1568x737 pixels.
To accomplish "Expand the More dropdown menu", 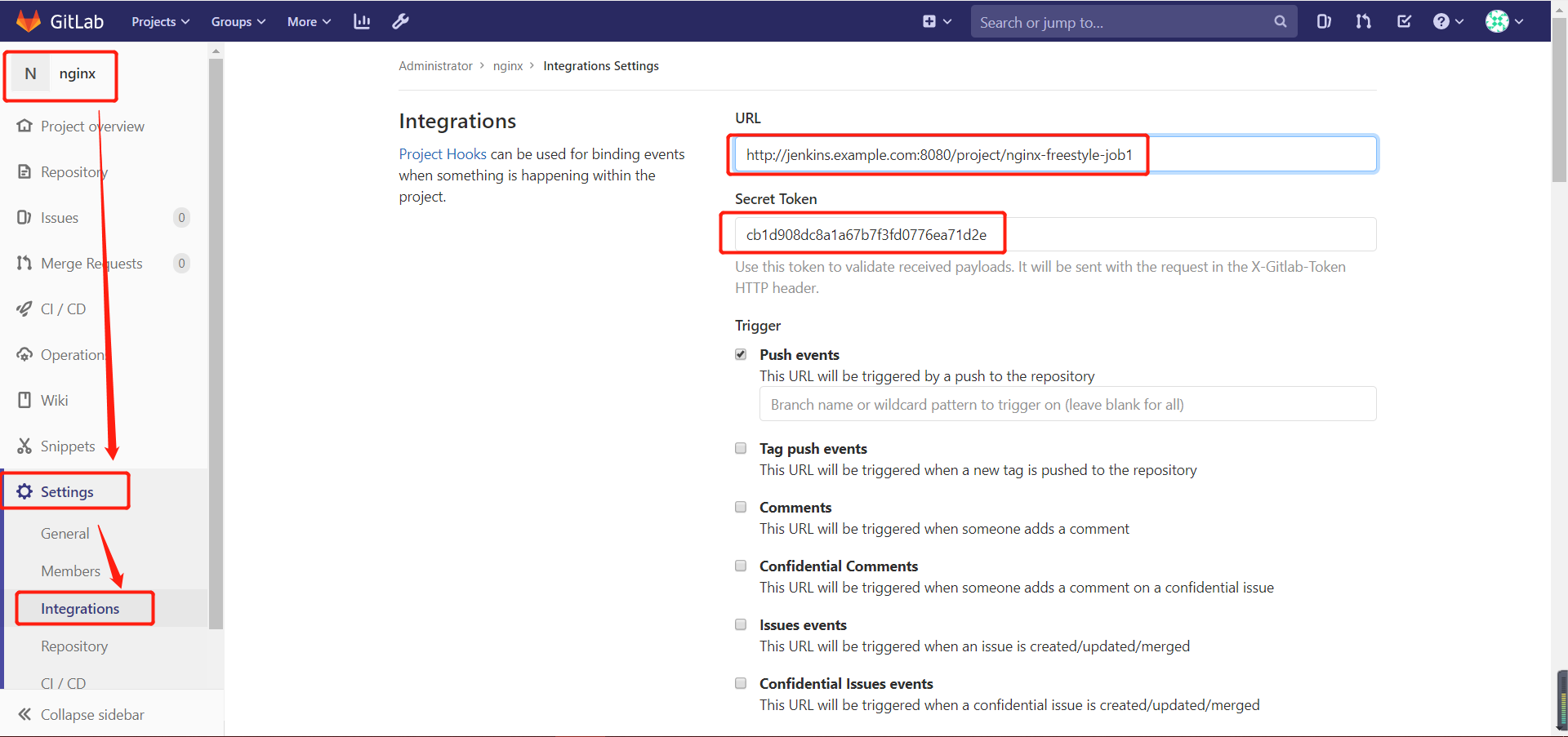I will pos(309,22).
